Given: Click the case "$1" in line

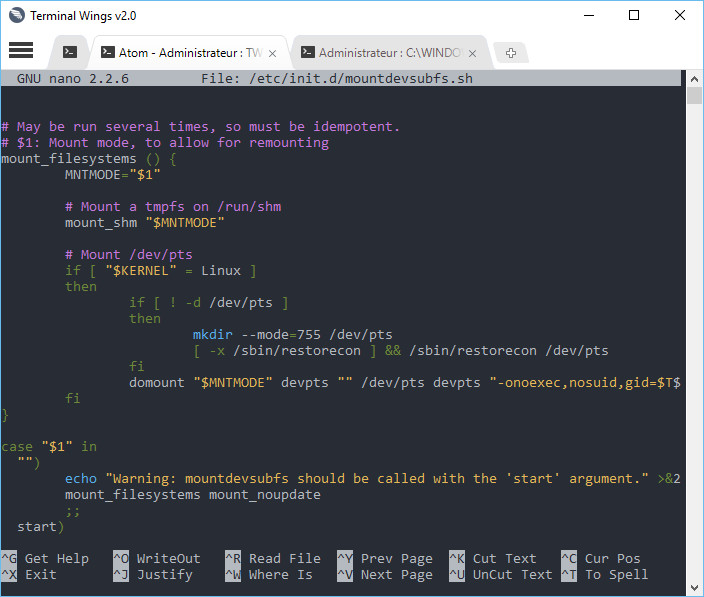Looking at the screenshot, I should click(49, 447).
